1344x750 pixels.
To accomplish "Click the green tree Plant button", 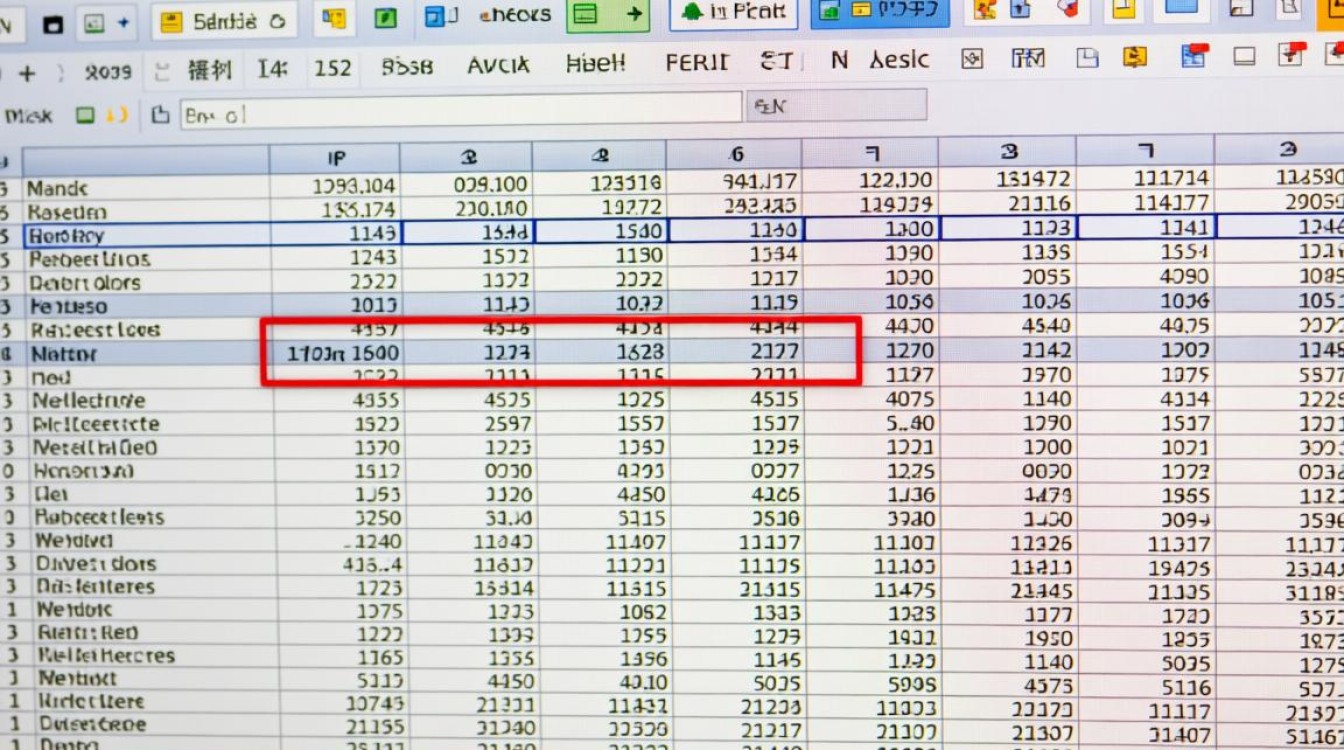I will pyautogui.click(x=735, y=13).
